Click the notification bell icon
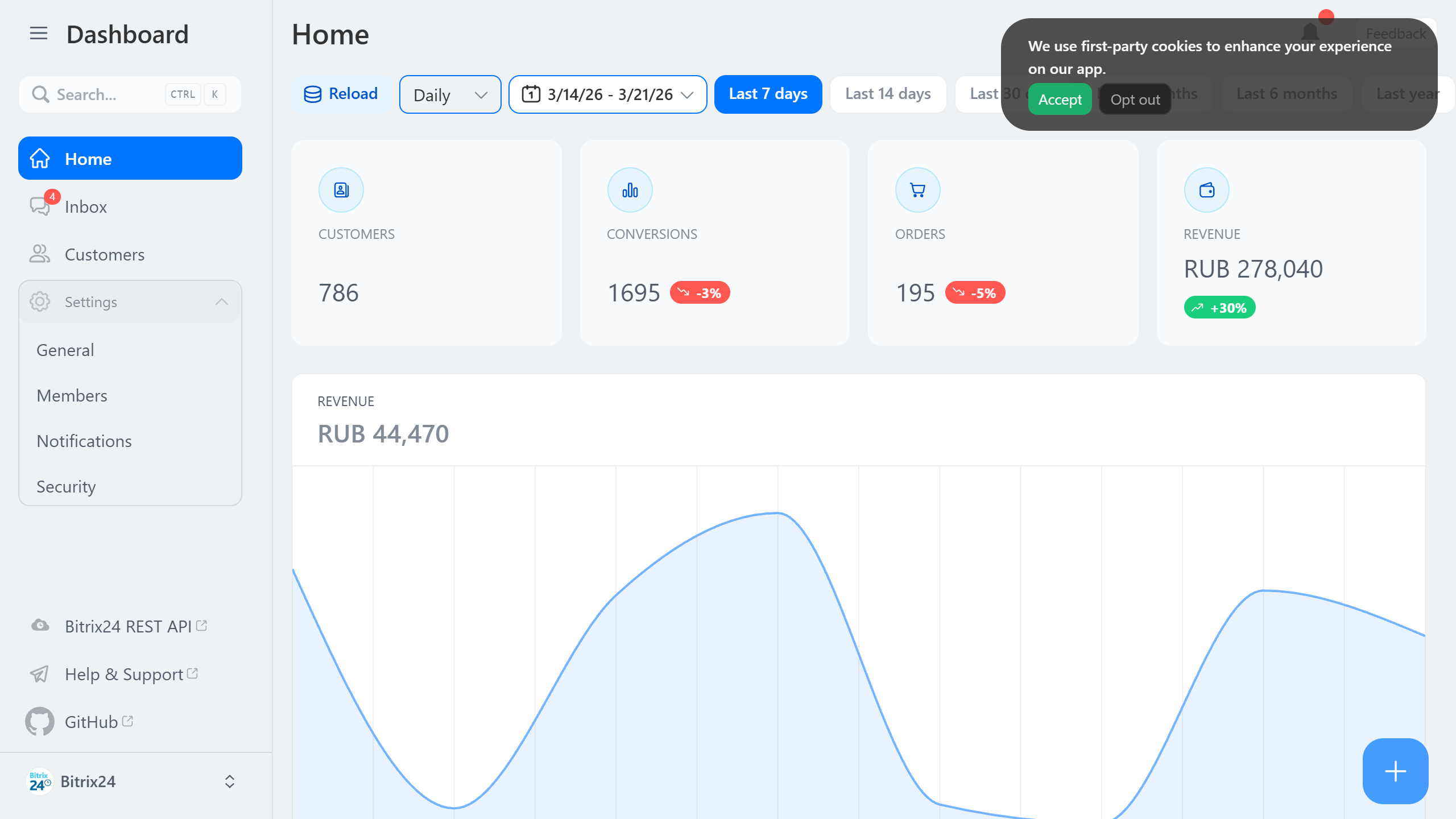Image resolution: width=1456 pixels, height=819 pixels. click(1310, 33)
